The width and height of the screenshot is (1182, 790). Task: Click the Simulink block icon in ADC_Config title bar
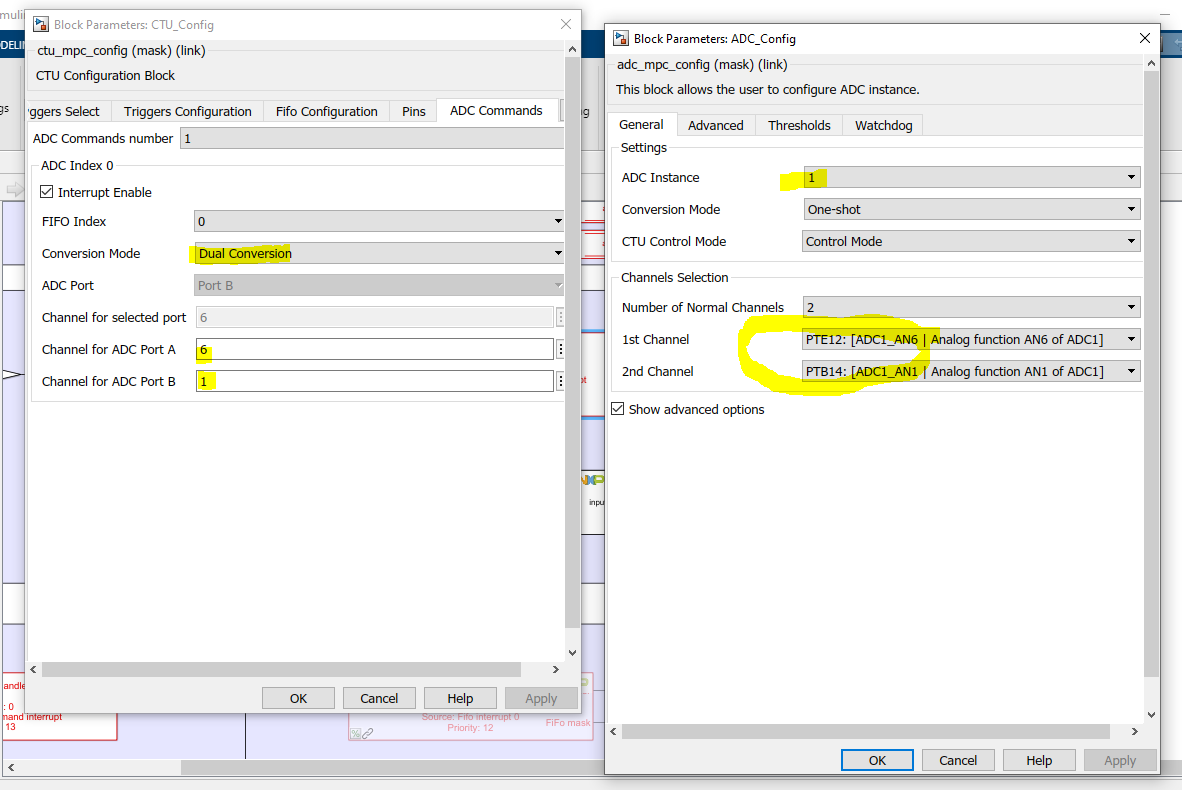621,38
